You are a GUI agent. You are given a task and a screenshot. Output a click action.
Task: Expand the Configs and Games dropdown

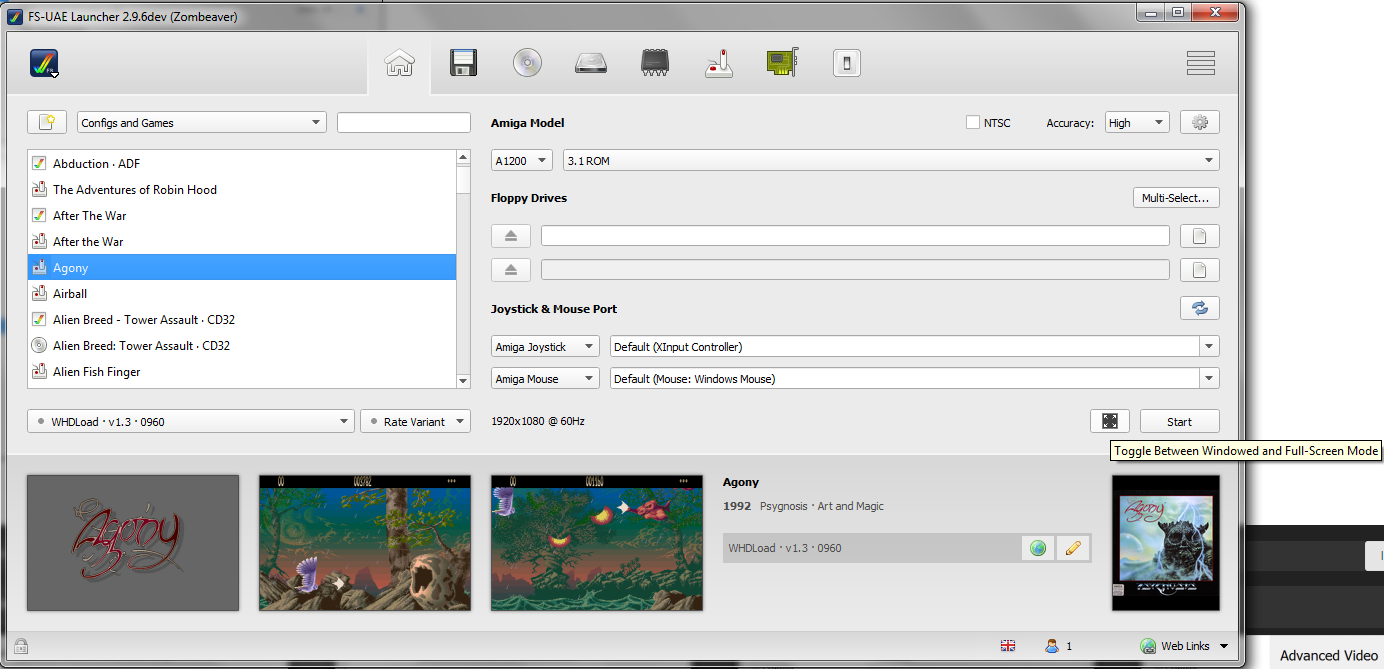[202, 123]
